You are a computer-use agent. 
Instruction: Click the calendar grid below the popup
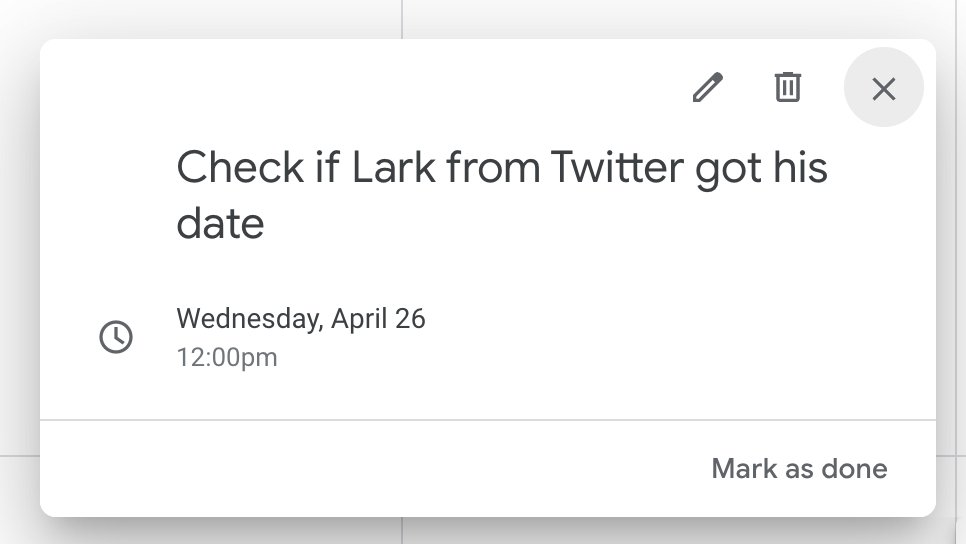[493, 531]
